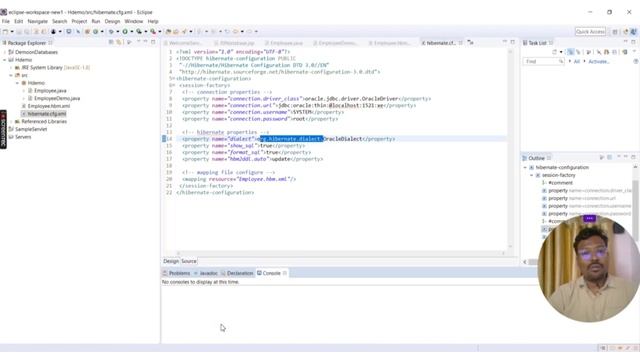640x360 pixels.
Task: Open the Problems view tab
Action: [x=176, y=273]
